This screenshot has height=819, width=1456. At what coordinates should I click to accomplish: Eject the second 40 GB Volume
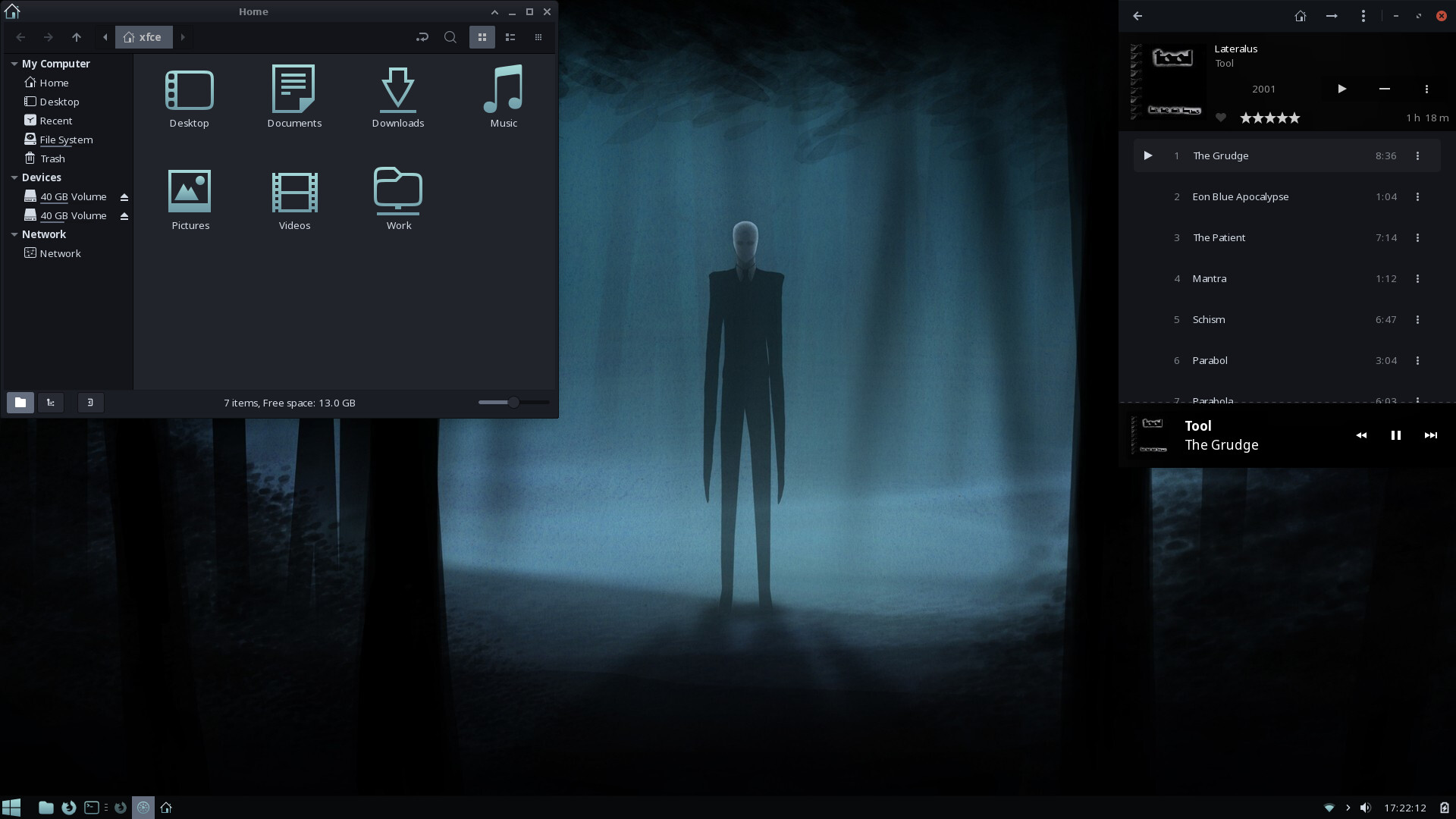click(x=124, y=216)
